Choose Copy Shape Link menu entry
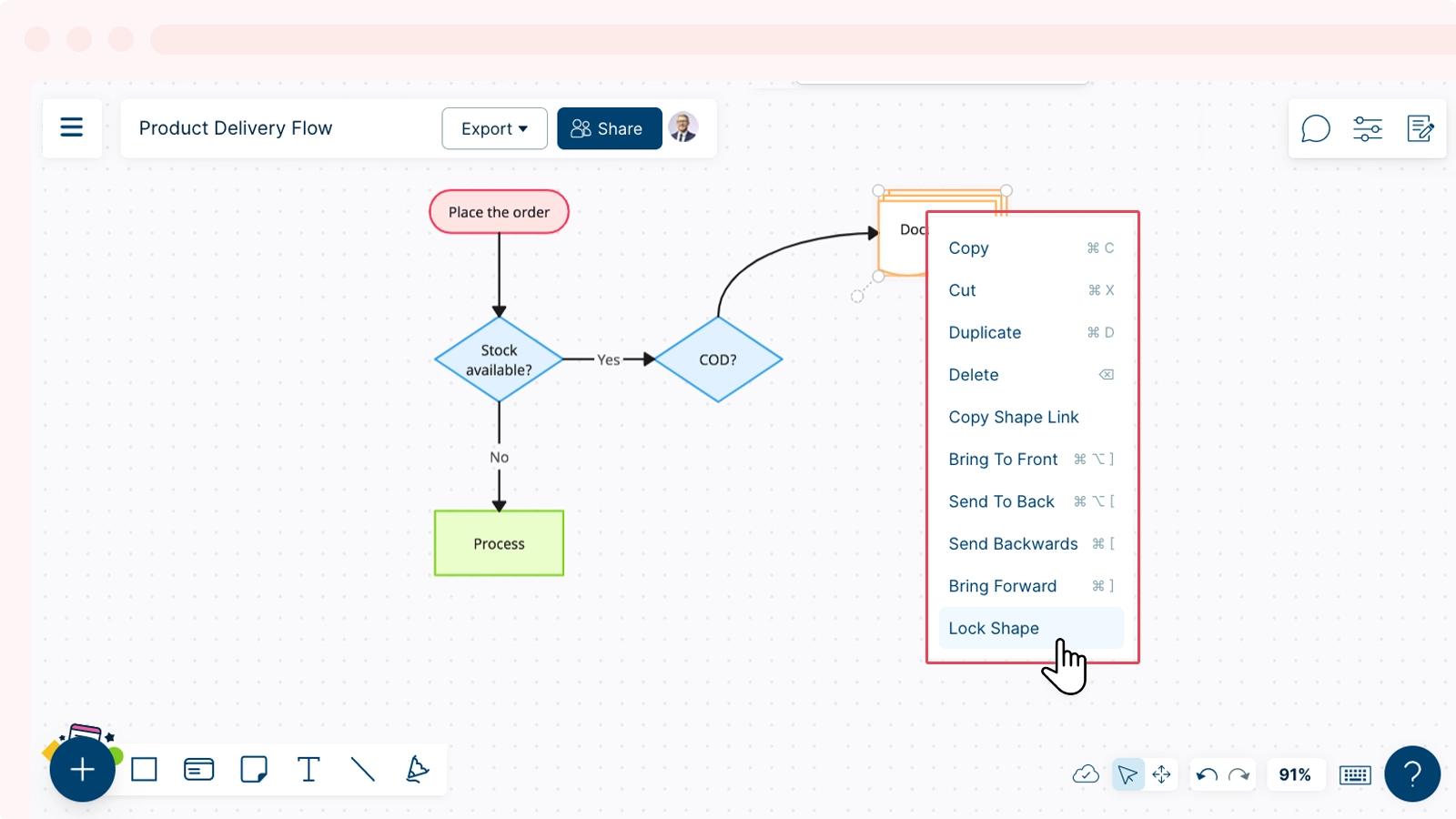This screenshot has width=1456, height=819. tap(1031, 417)
